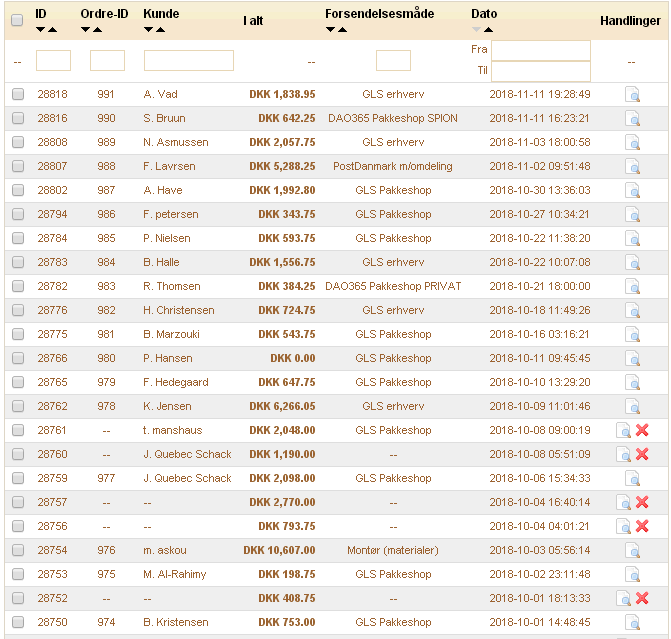Open view icon for cart 28759
The height and width of the screenshot is (639, 671).
click(x=632, y=478)
